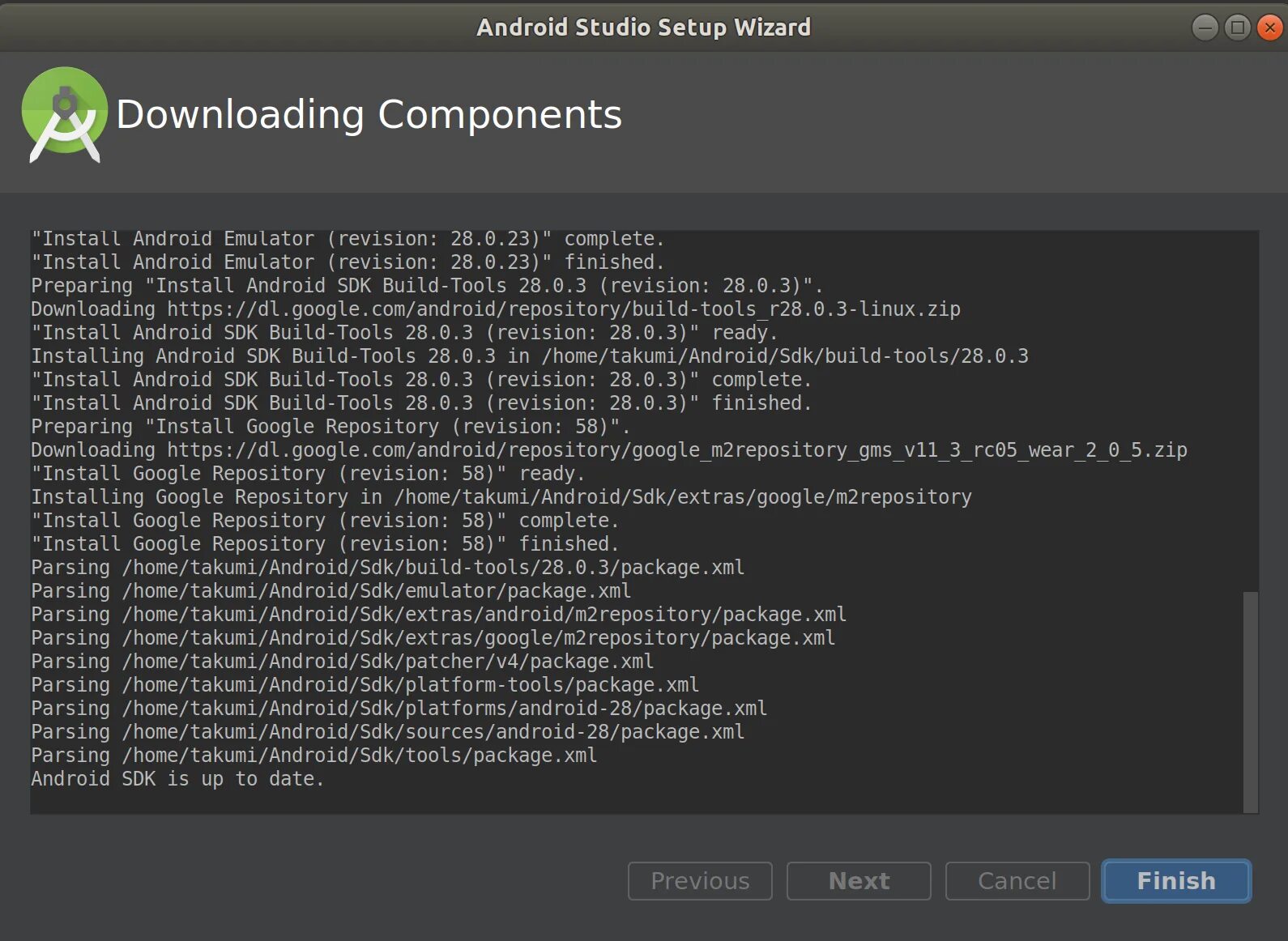Close the Setup Wizard window

coord(1269,28)
